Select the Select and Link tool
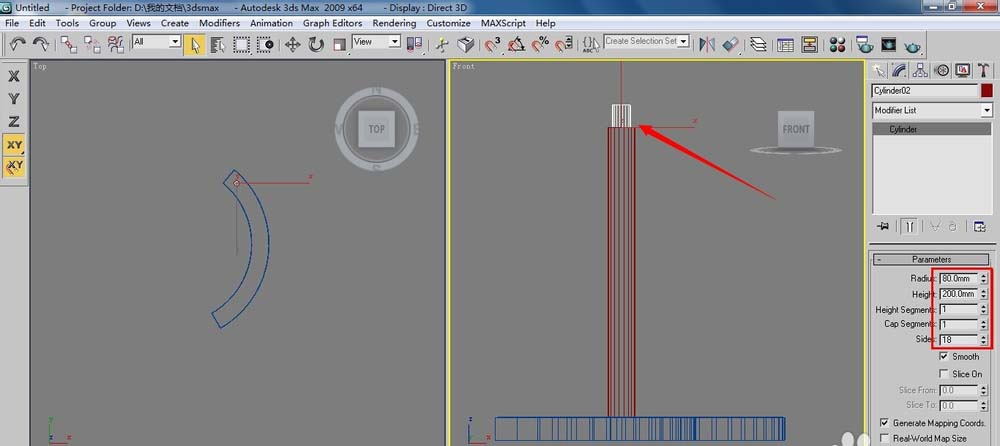This screenshot has width=1000, height=446. point(69,44)
